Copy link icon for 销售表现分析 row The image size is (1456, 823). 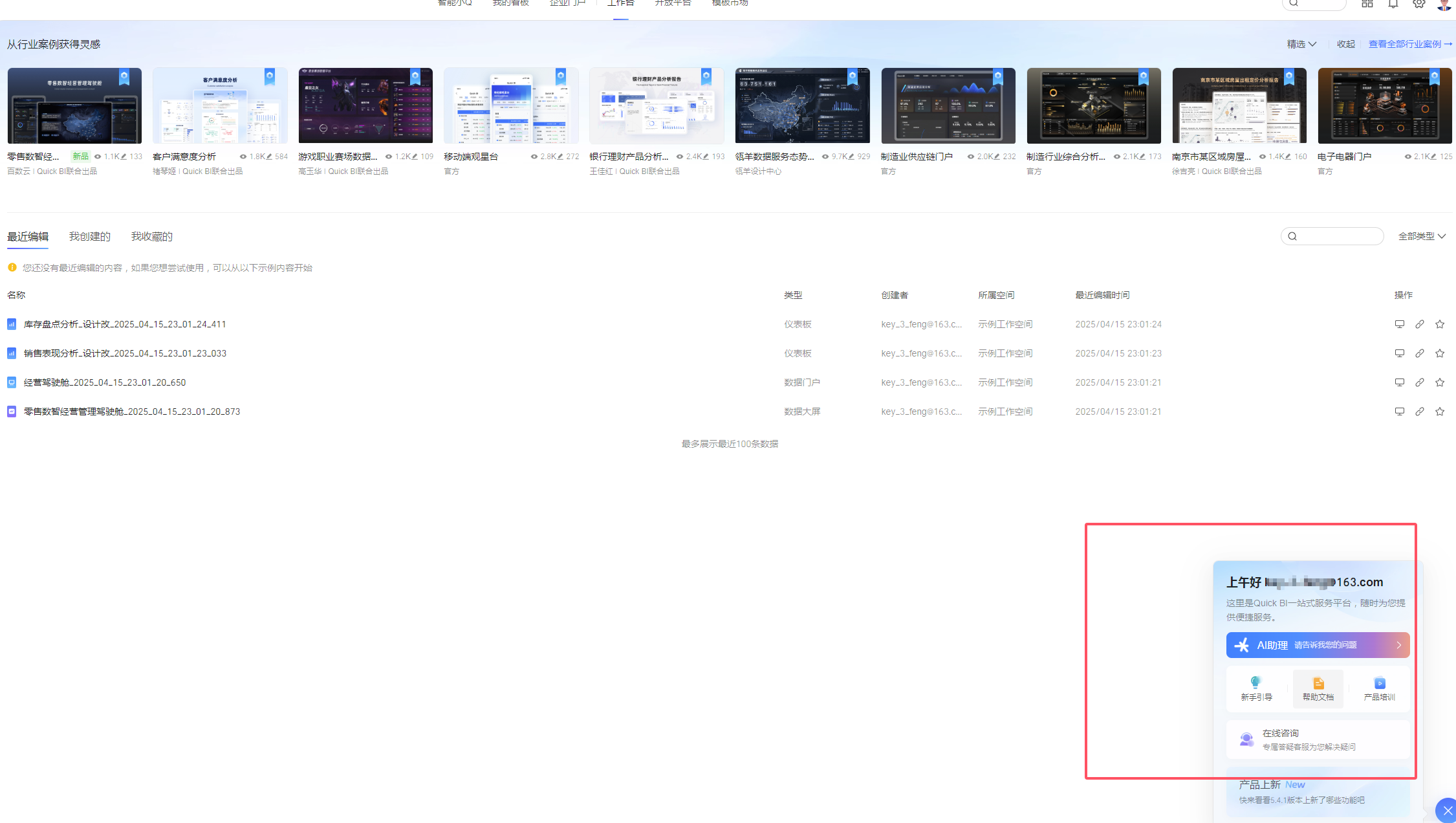(1420, 353)
